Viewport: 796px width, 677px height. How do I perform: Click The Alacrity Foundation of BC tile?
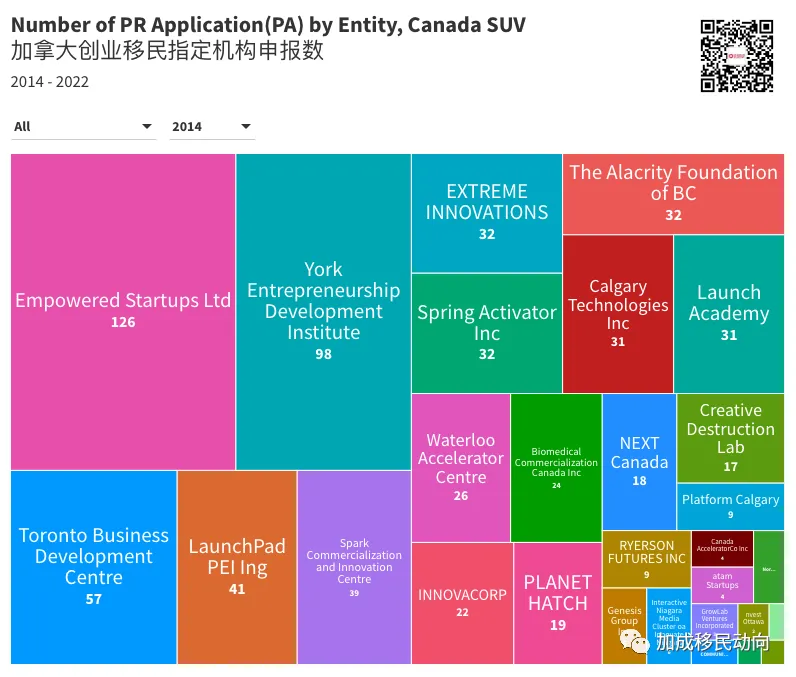coord(673,194)
